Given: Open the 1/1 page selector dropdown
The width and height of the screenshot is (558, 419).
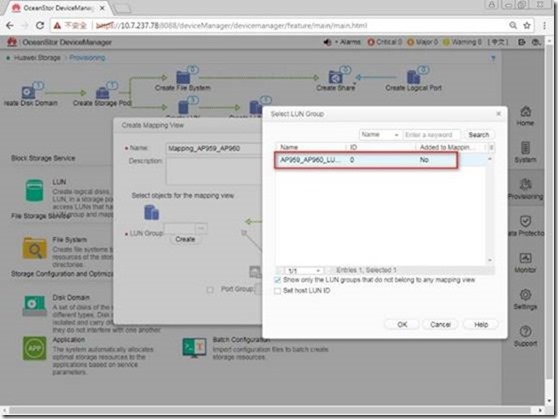Looking at the screenshot, I should tap(304, 271).
